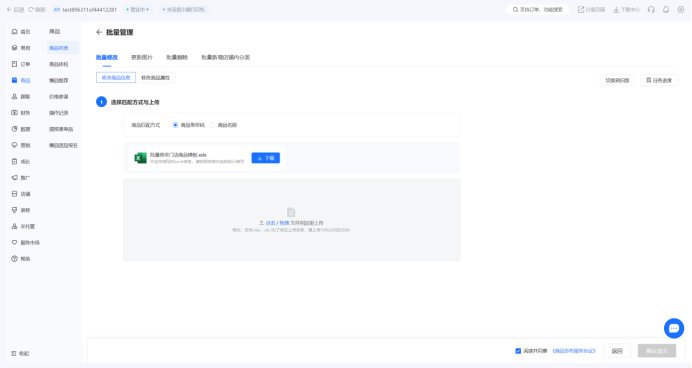
Task: Expand the 营业中 status dropdown
Action: [138, 9]
